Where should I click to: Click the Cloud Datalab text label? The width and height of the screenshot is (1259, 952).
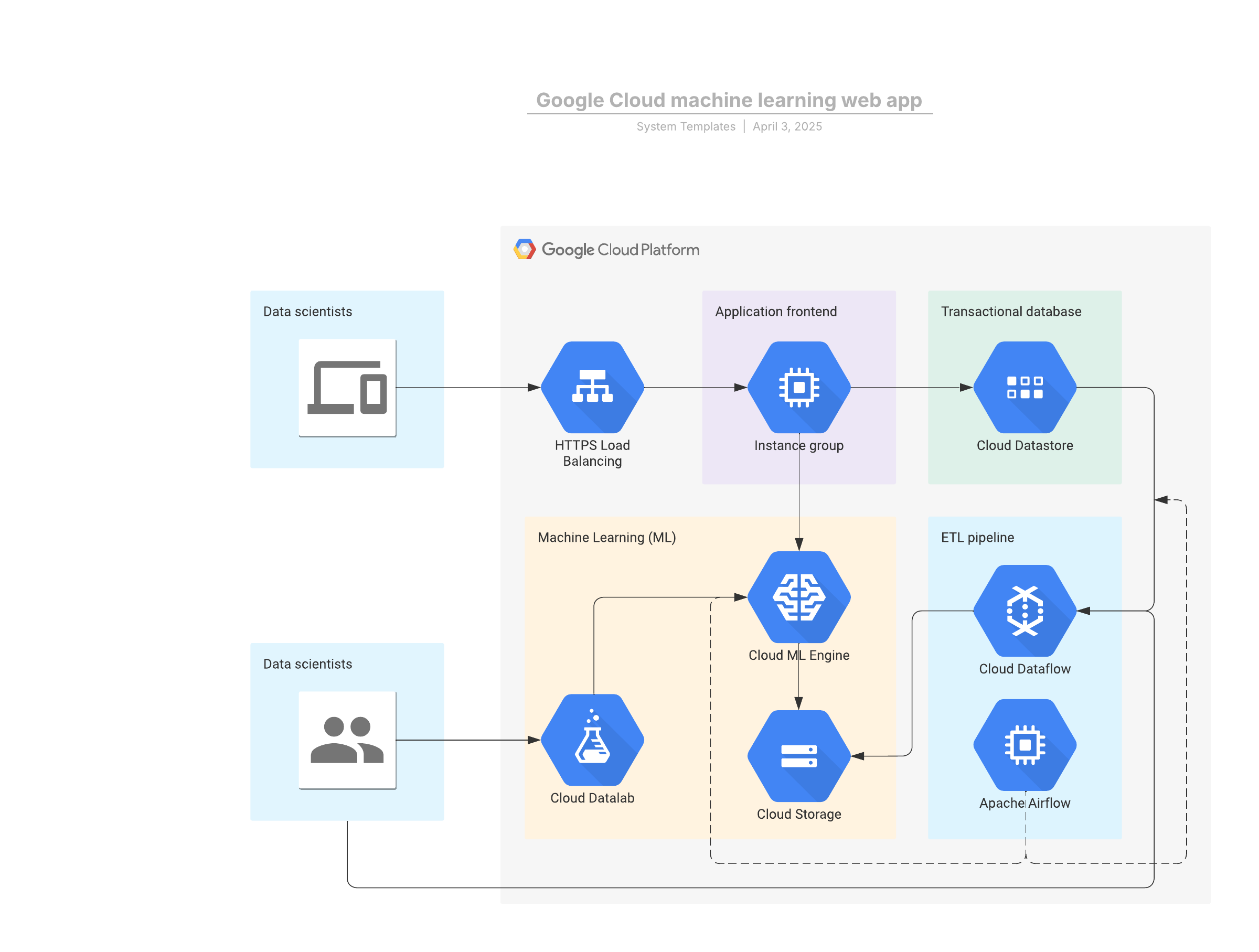(x=592, y=798)
